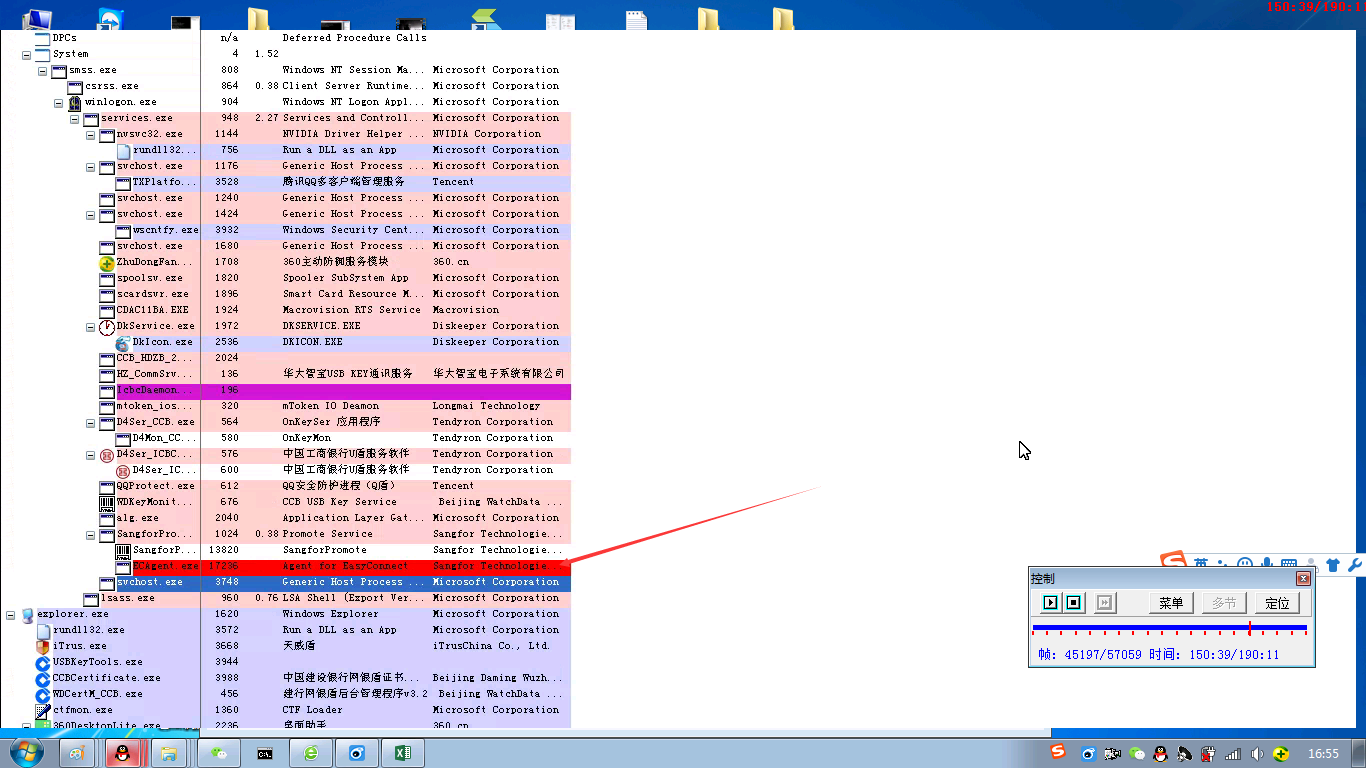Open the 菜单 button in the control window
Screen dimensions: 1366x768
pyautogui.click(x=1171, y=603)
